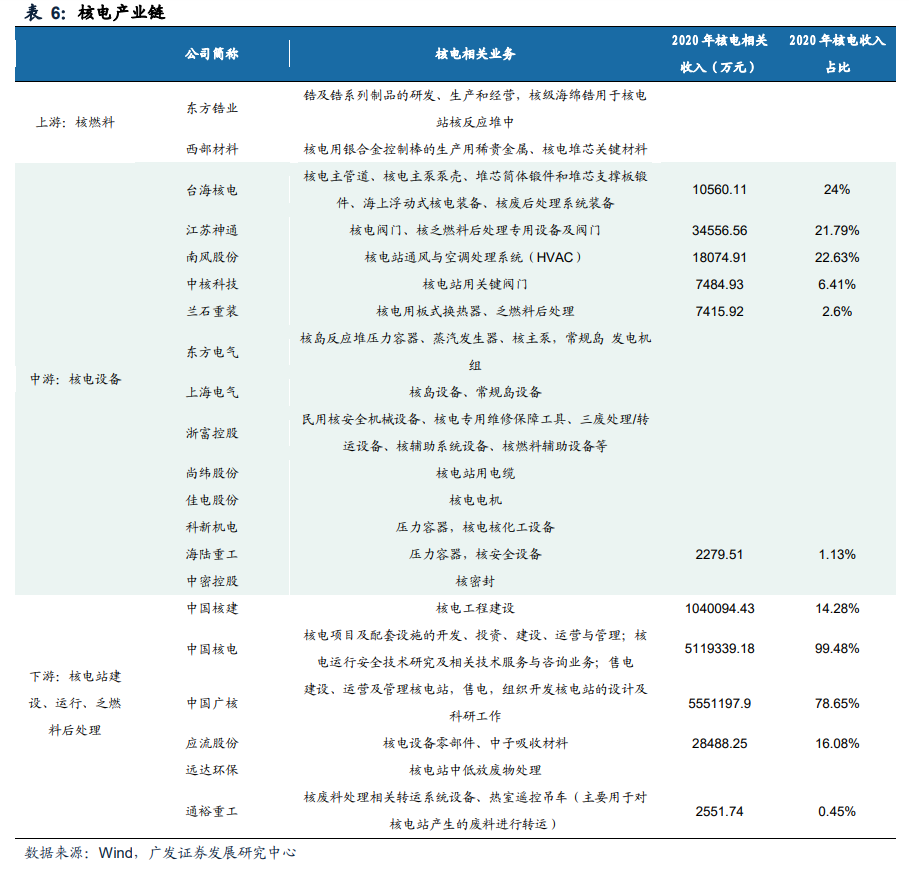The width and height of the screenshot is (909, 873).
Task: Select business text 核电站中低放废物处理
Action: coord(475,770)
